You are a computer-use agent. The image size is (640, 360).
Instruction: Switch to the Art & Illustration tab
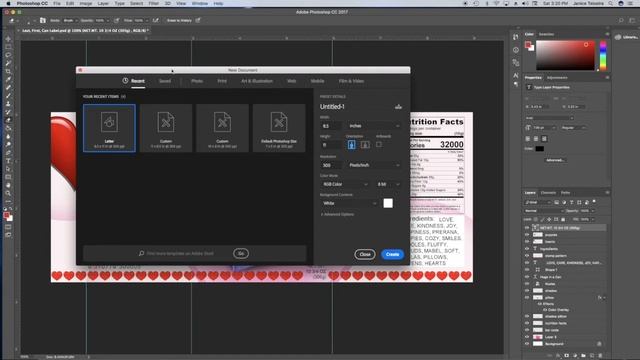click(x=257, y=81)
